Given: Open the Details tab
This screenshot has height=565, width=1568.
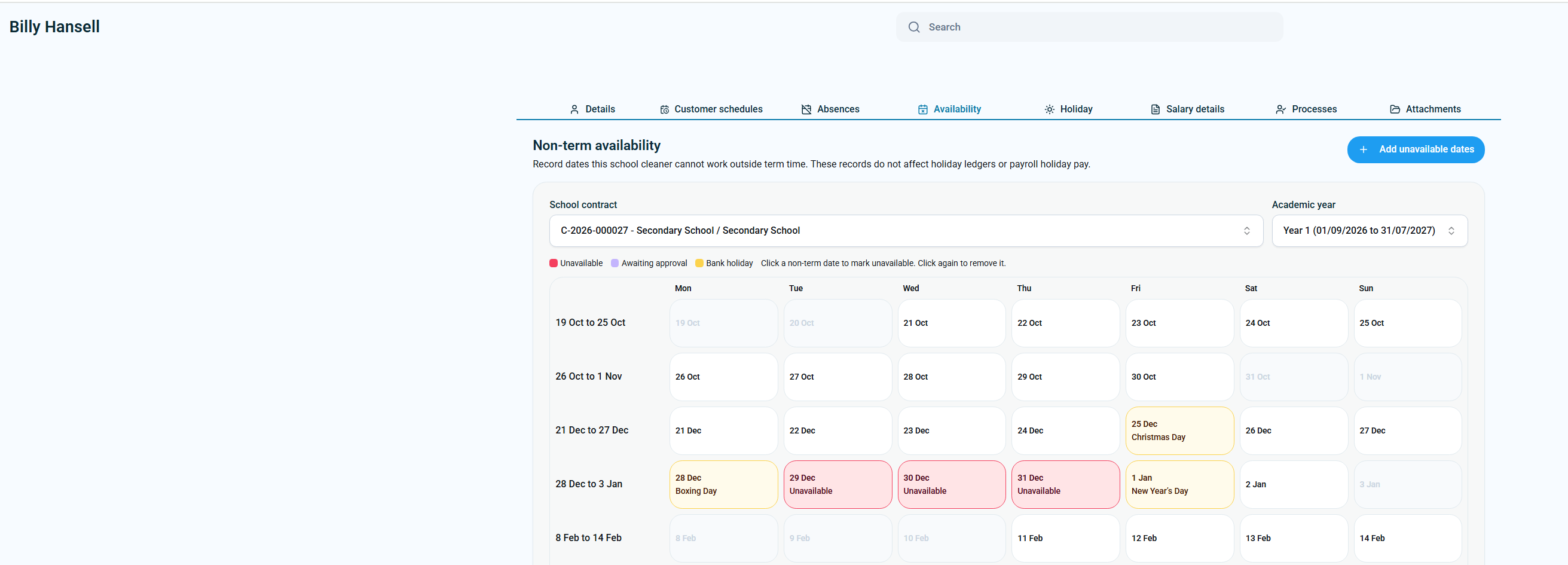Looking at the screenshot, I should click(x=592, y=109).
